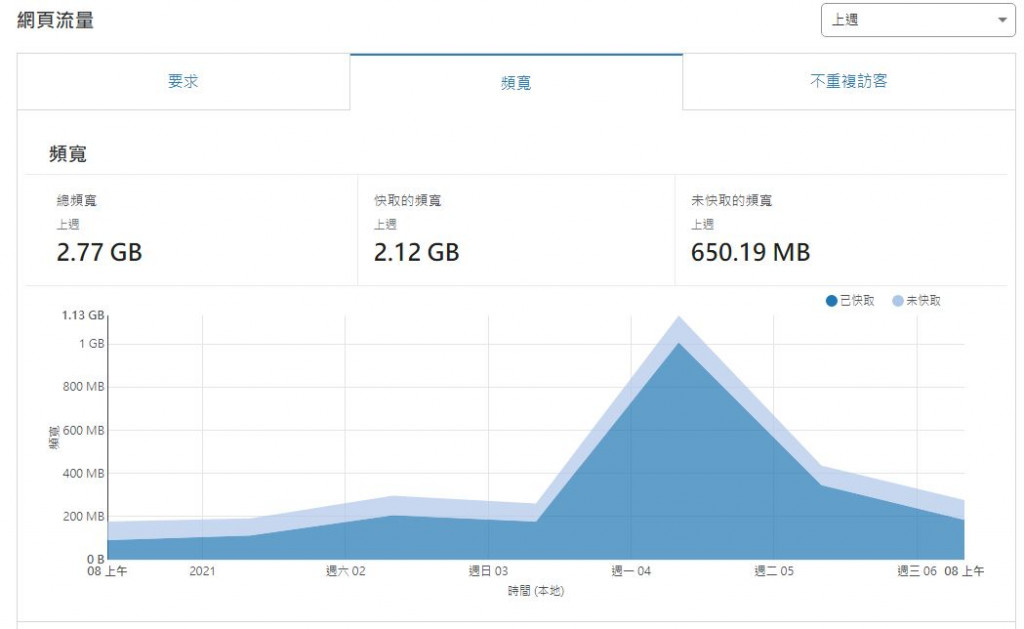Click the 網頁流量 heading
1024x629 pixels.
click(x=56, y=20)
